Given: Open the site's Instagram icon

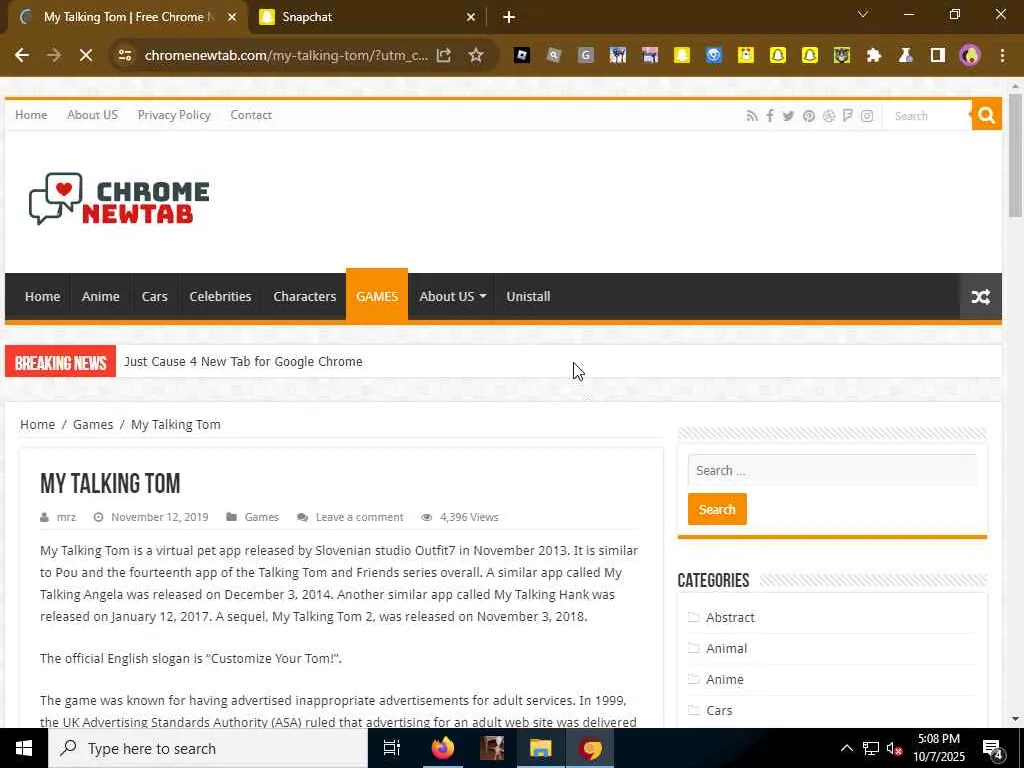Looking at the screenshot, I should 867,116.
